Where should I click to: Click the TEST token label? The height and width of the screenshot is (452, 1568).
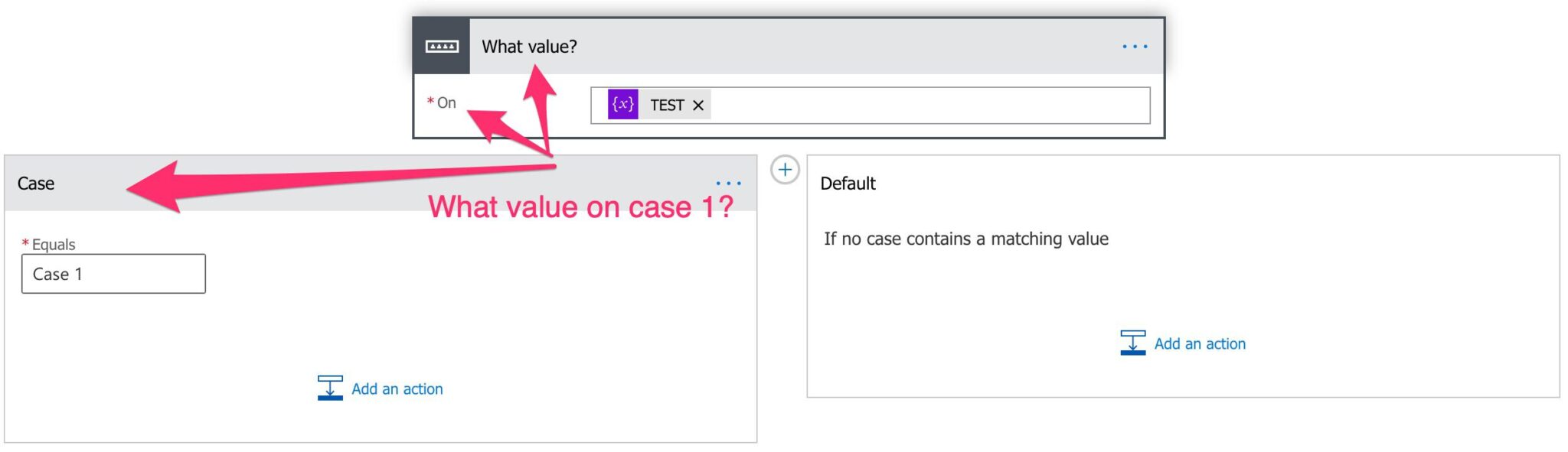[667, 106]
